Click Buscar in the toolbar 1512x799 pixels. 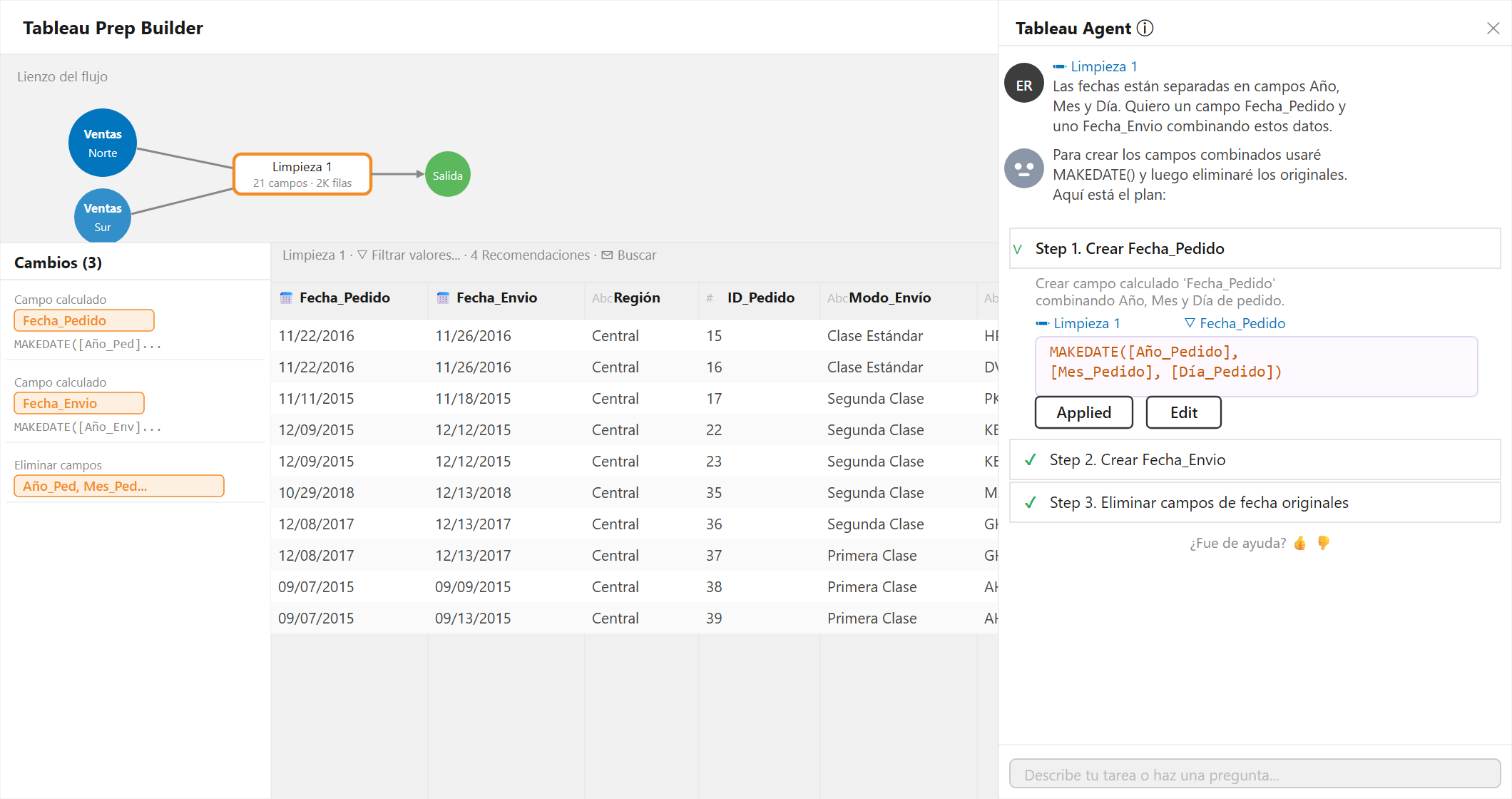tap(637, 255)
